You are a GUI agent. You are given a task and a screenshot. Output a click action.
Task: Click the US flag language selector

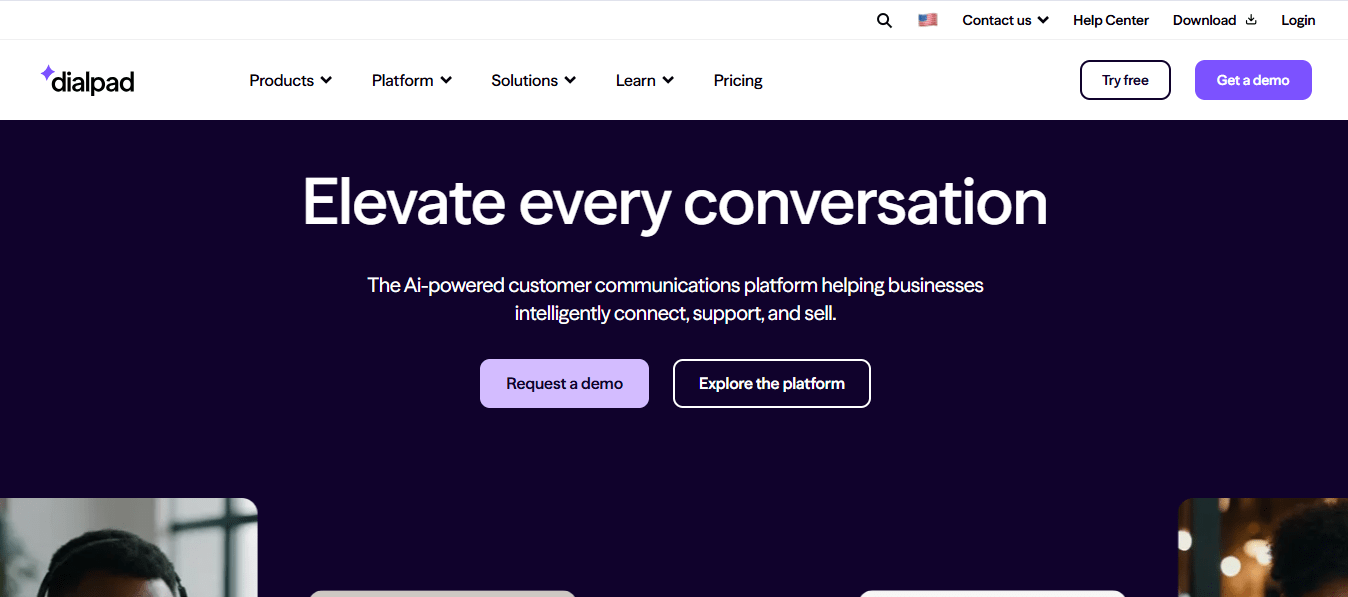(928, 20)
